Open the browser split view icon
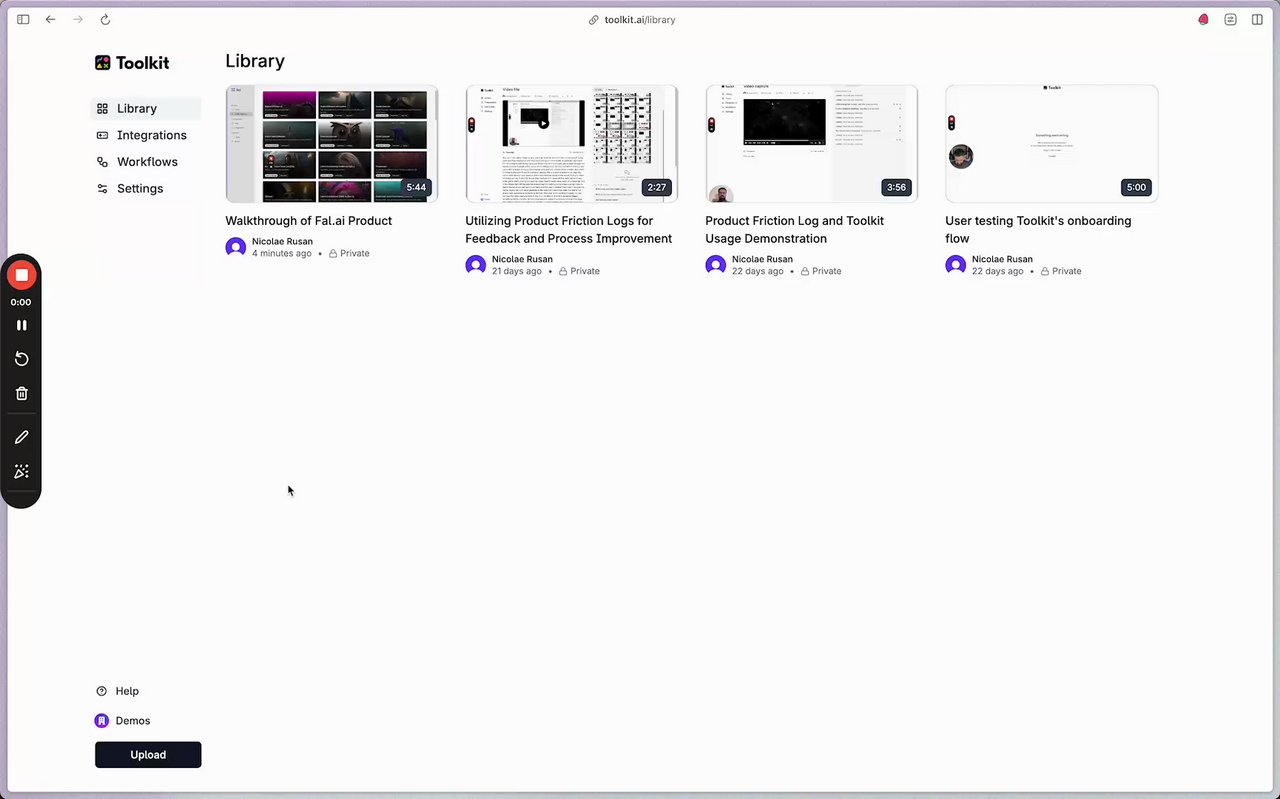This screenshot has width=1280, height=799. [1257, 19]
